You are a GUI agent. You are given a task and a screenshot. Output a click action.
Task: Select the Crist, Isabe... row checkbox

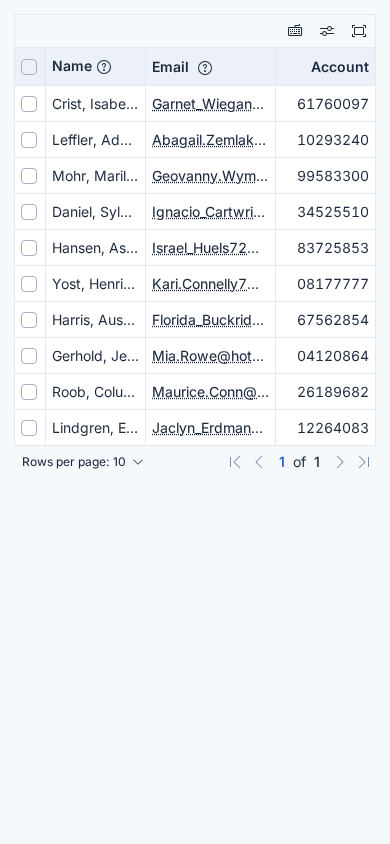tap(29, 104)
